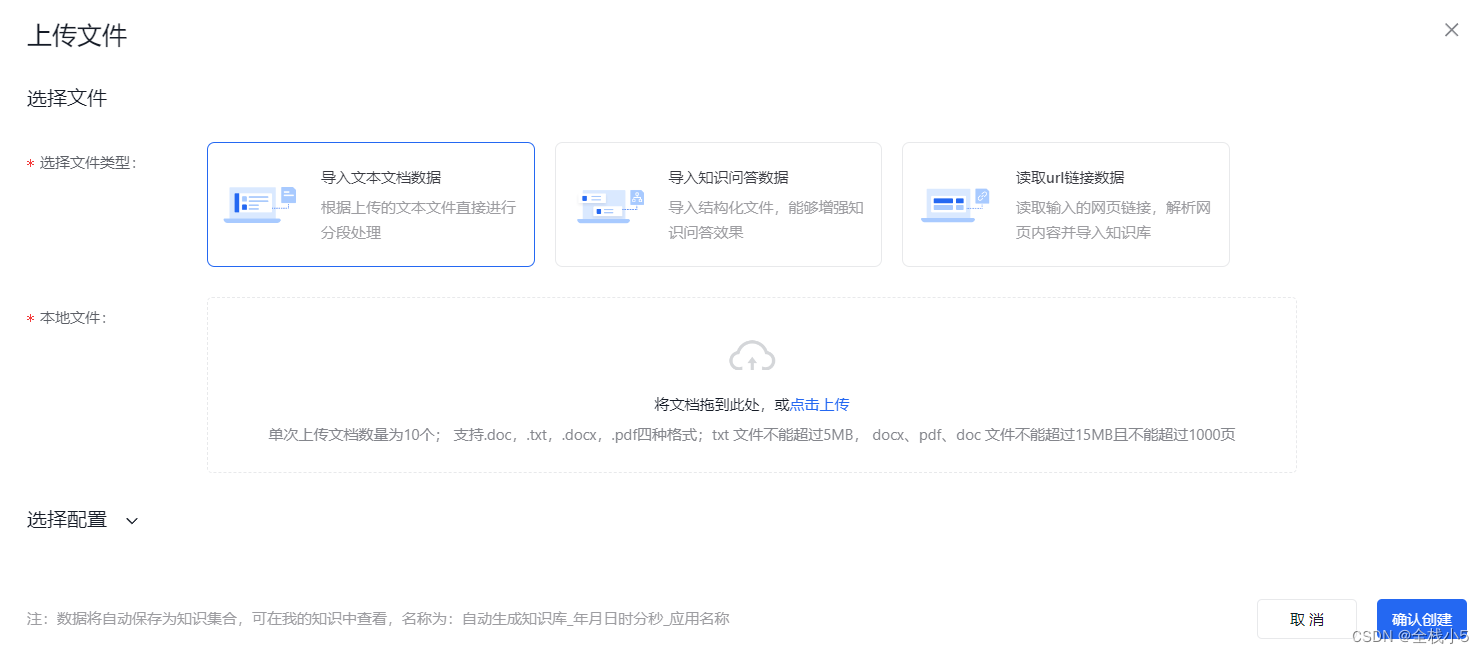Screen dimensions: 1484x654
Task: Click the knowledge Q&A import illustration icon
Action: (609, 204)
